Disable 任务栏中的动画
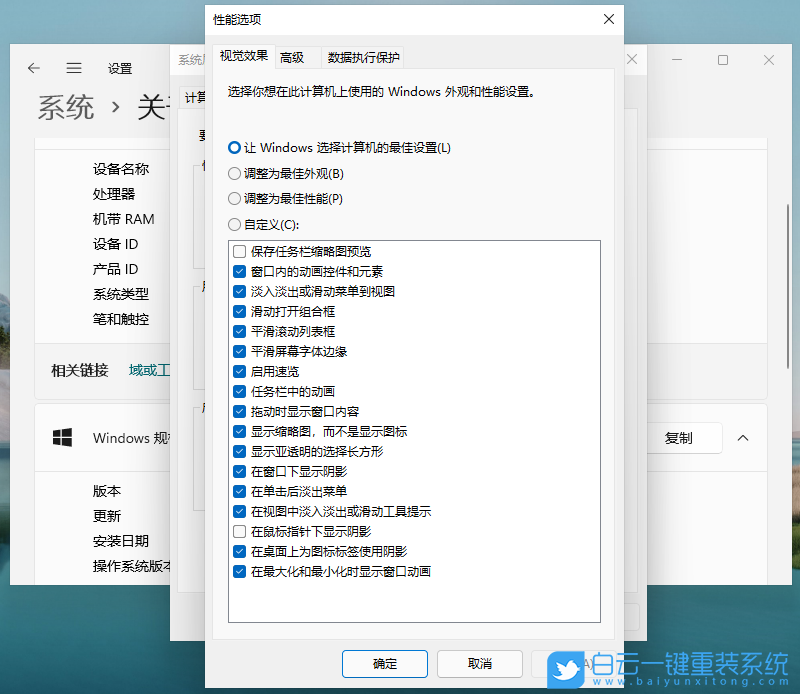 point(239,391)
